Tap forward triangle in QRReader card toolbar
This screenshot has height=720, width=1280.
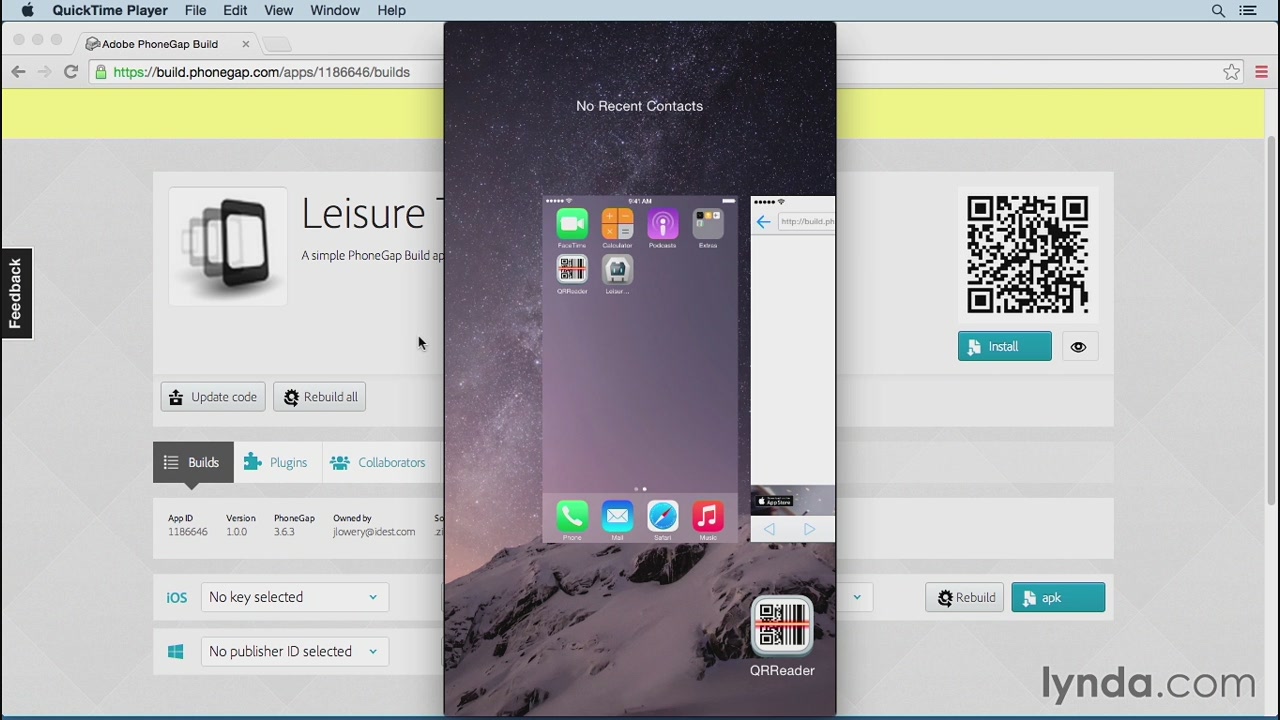point(809,529)
